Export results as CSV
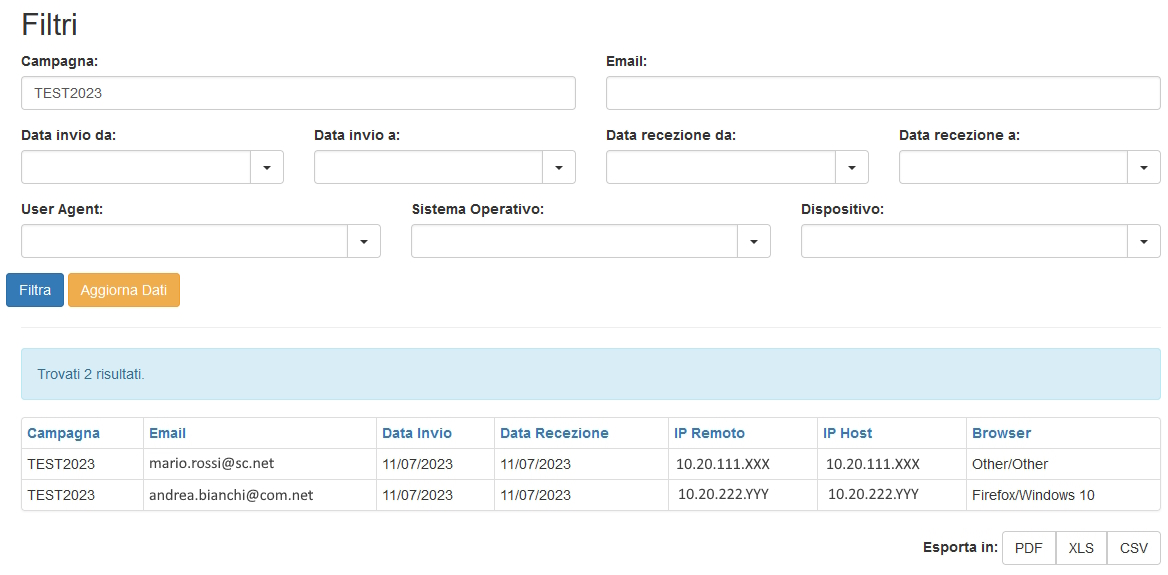The image size is (1168, 575). 1134,548
